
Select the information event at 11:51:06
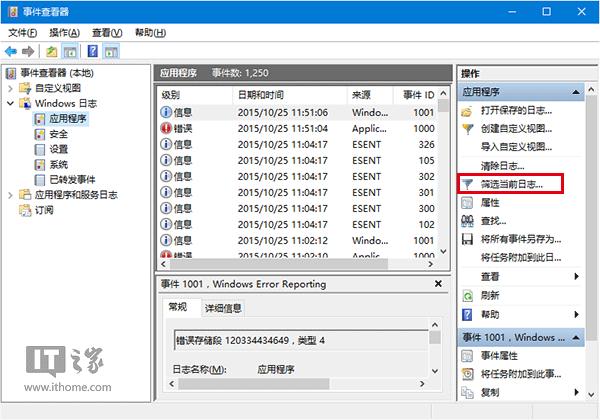(x=298, y=112)
